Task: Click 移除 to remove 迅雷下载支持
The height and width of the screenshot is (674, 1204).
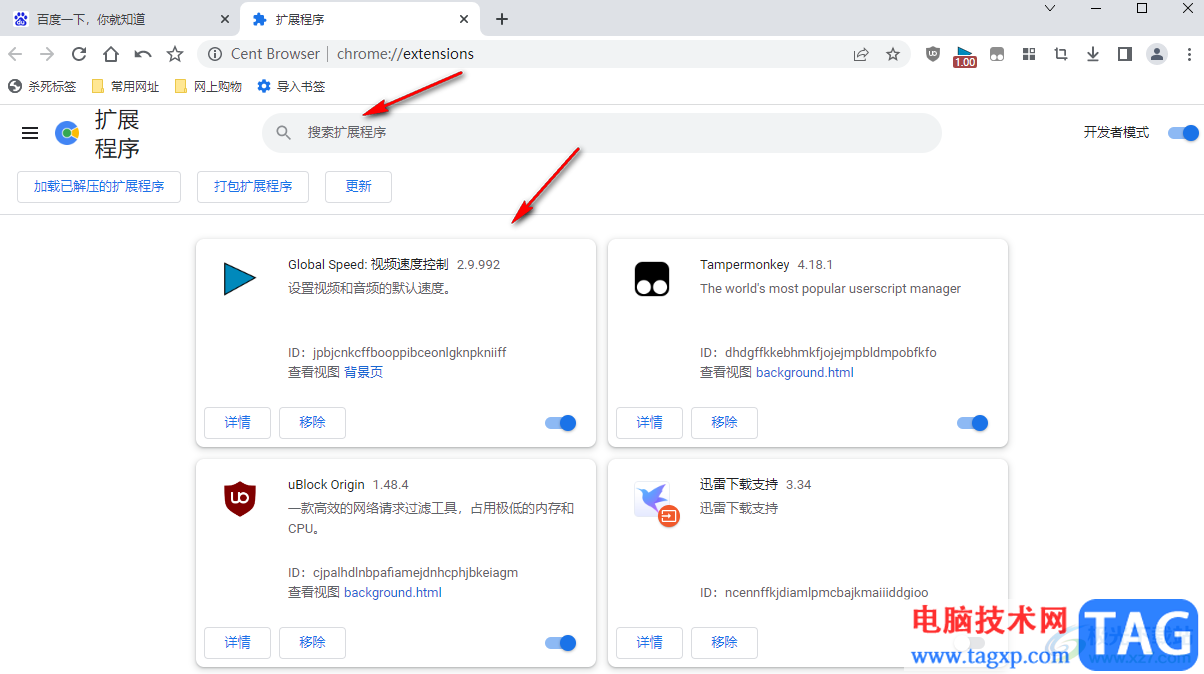Action: pyautogui.click(x=724, y=643)
